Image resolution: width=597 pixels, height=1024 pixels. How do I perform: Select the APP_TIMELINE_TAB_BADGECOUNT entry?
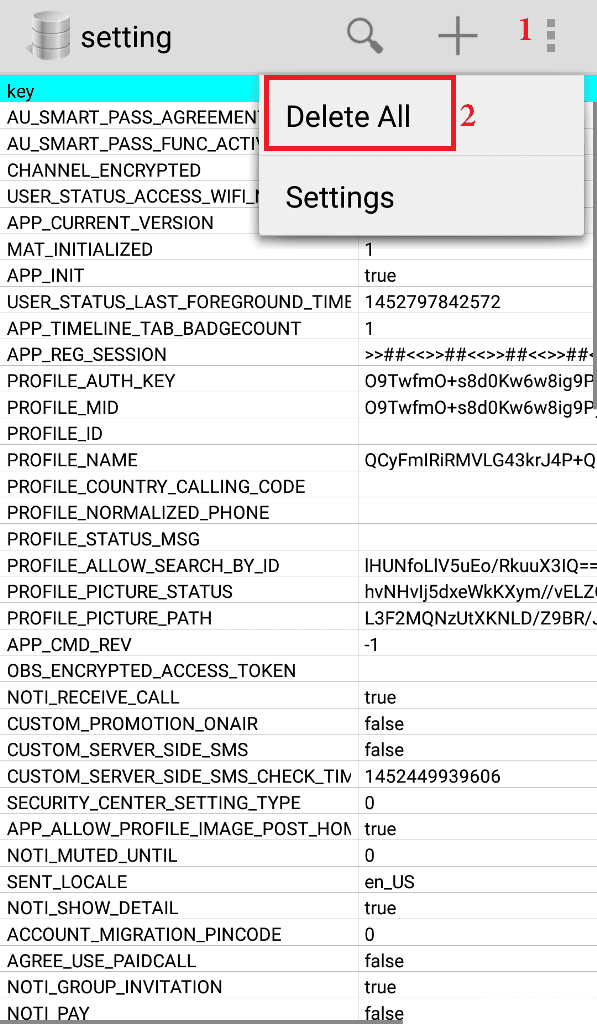tap(120, 328)
